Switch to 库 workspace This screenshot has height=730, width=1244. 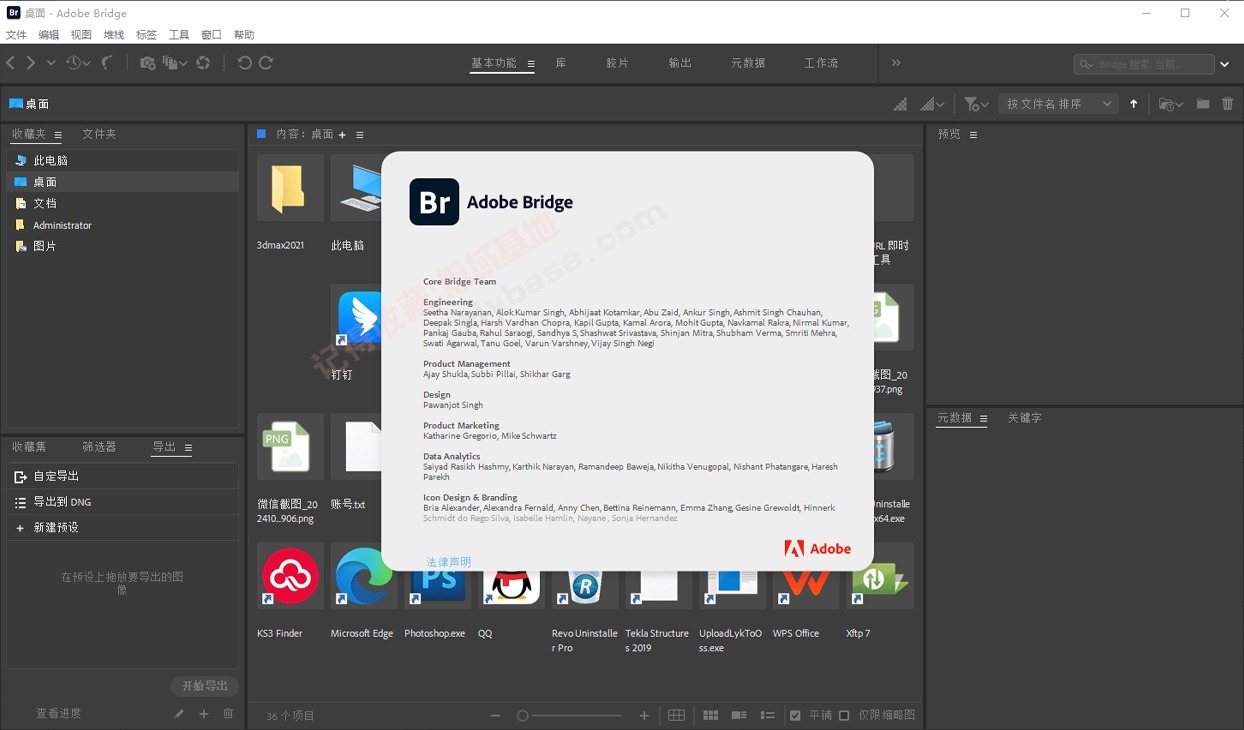coord(561,63)
